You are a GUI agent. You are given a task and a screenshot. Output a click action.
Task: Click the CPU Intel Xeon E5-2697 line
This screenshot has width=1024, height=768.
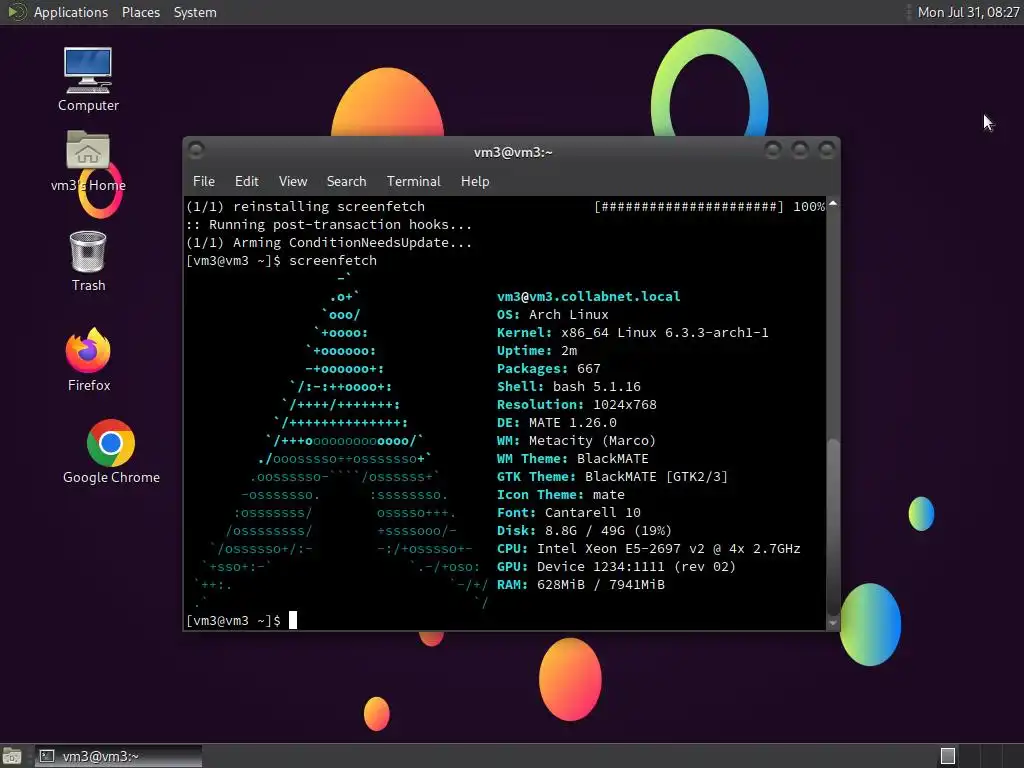(648, 549)
